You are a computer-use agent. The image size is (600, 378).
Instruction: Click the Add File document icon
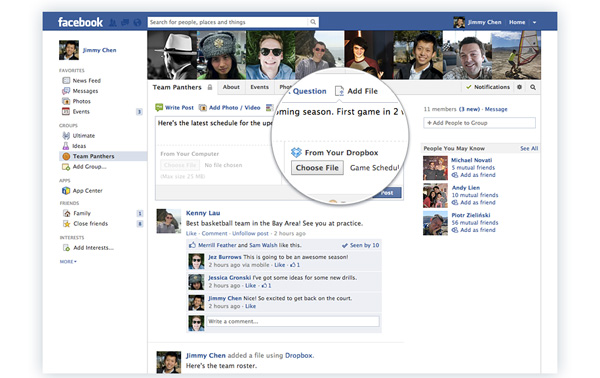339,91
